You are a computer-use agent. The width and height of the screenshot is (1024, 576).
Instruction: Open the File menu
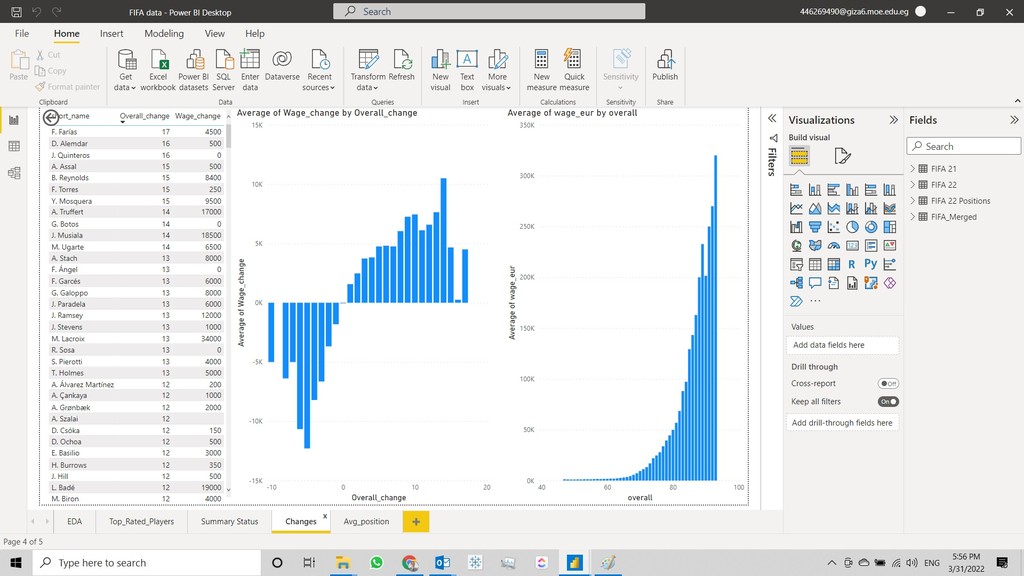point(22,33)
